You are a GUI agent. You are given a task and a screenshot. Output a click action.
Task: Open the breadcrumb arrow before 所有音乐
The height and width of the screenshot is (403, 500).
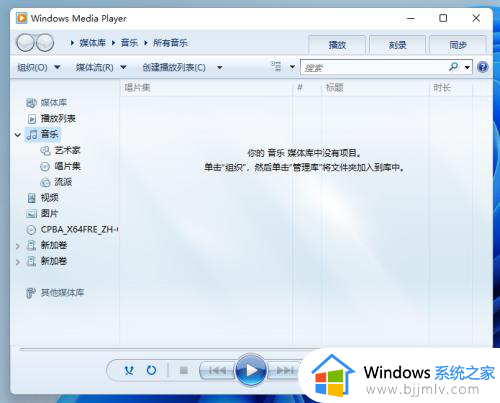[146, 43]
